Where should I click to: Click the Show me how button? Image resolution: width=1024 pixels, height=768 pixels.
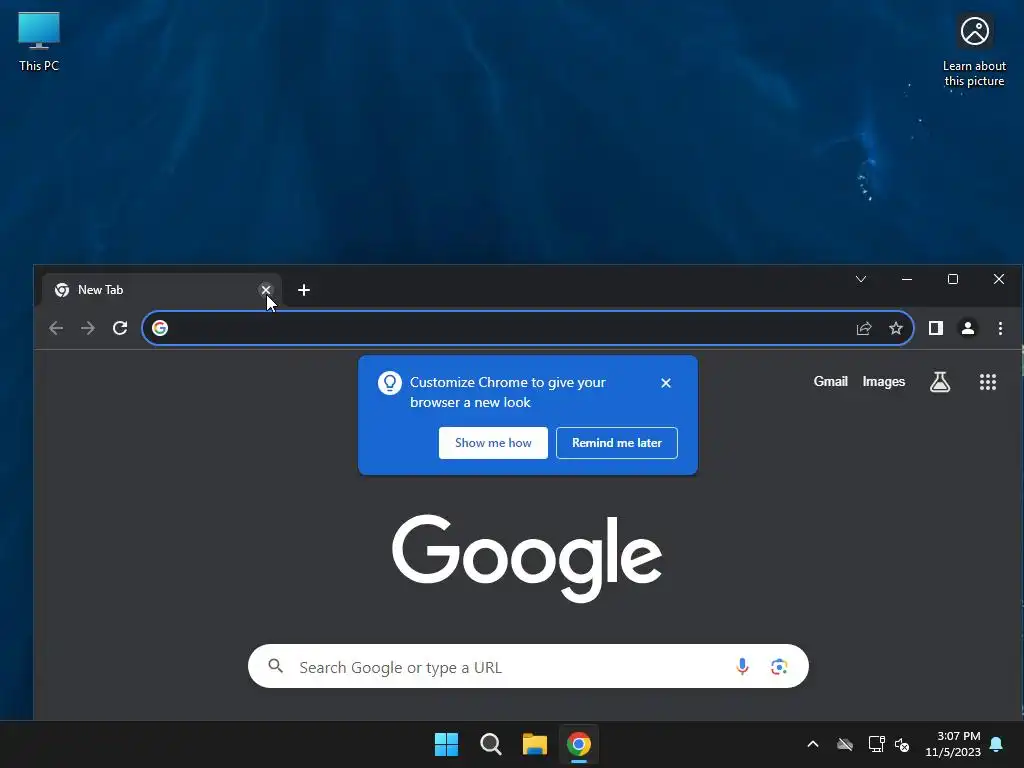pos(493,443)
